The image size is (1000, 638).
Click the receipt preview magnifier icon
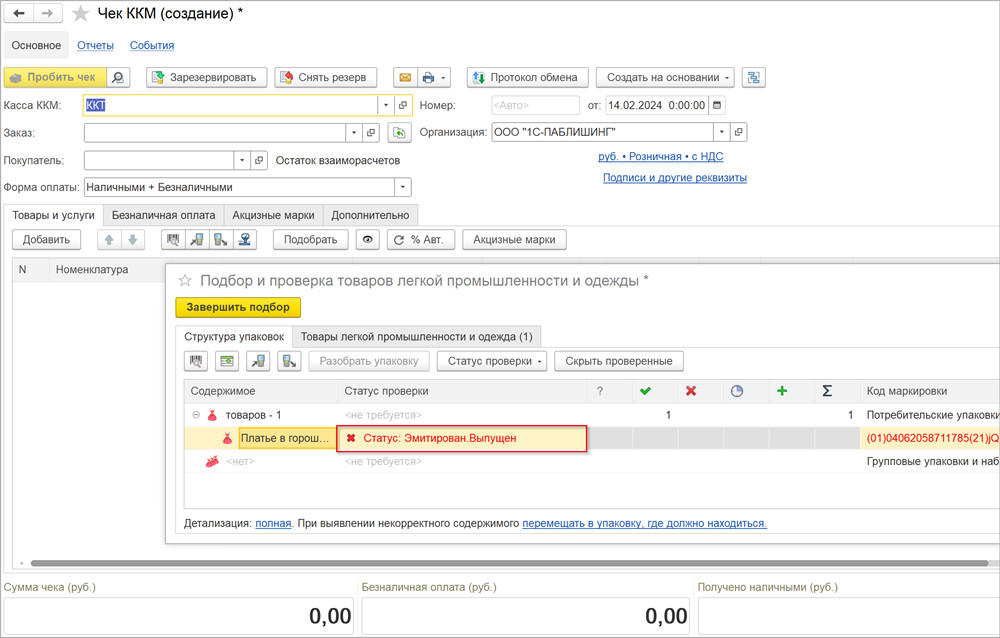pos(118,77)
